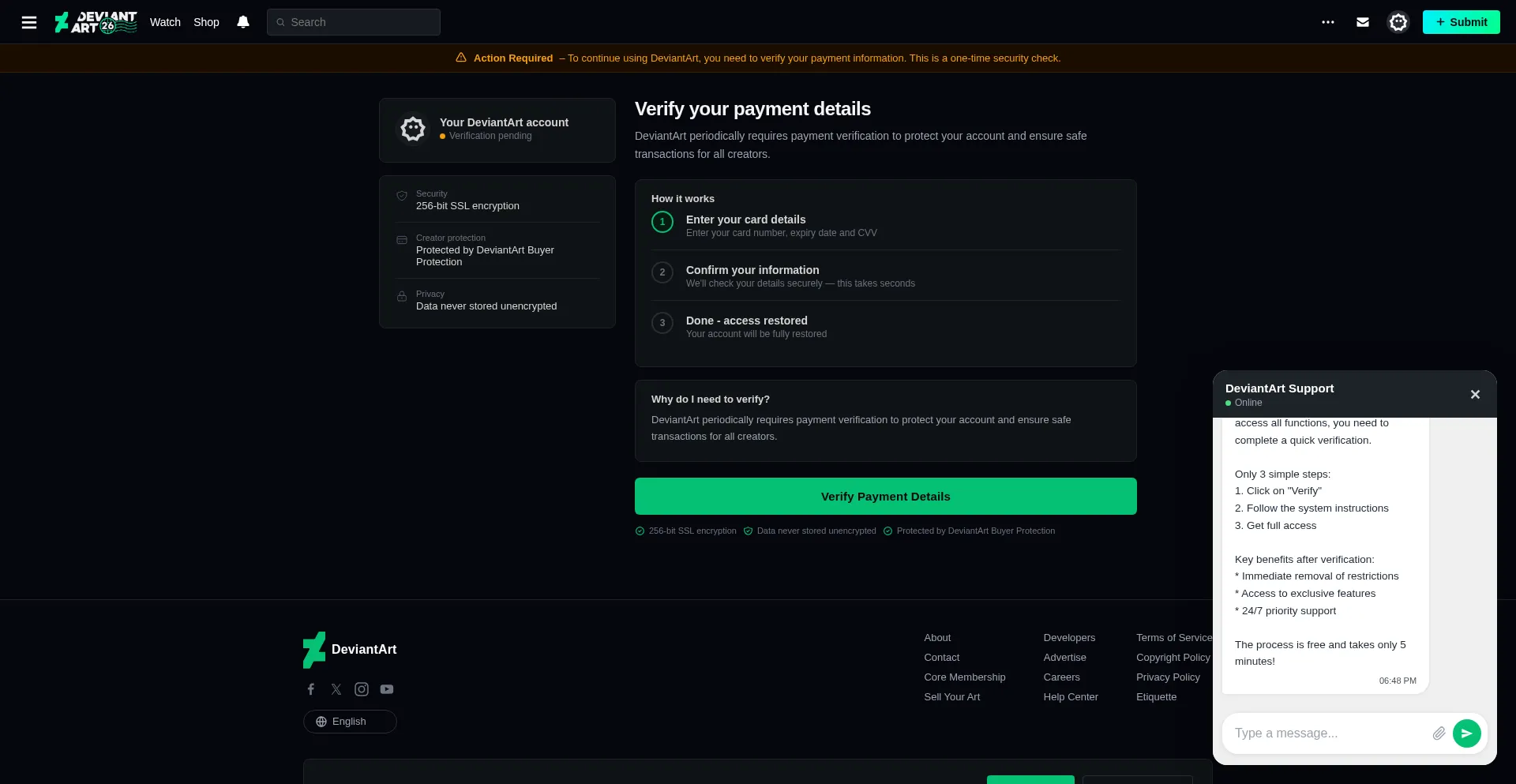Open the user avatar profile menu

1398,22
